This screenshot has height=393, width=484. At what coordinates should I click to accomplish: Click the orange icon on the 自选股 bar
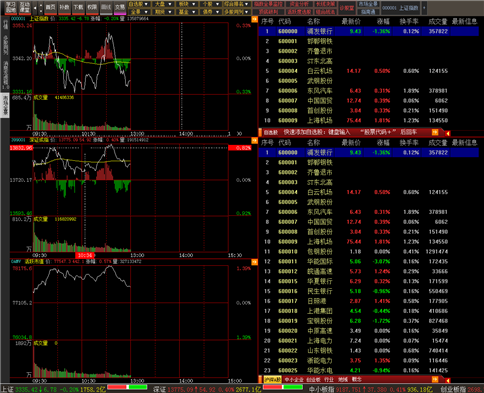(435, 132)
